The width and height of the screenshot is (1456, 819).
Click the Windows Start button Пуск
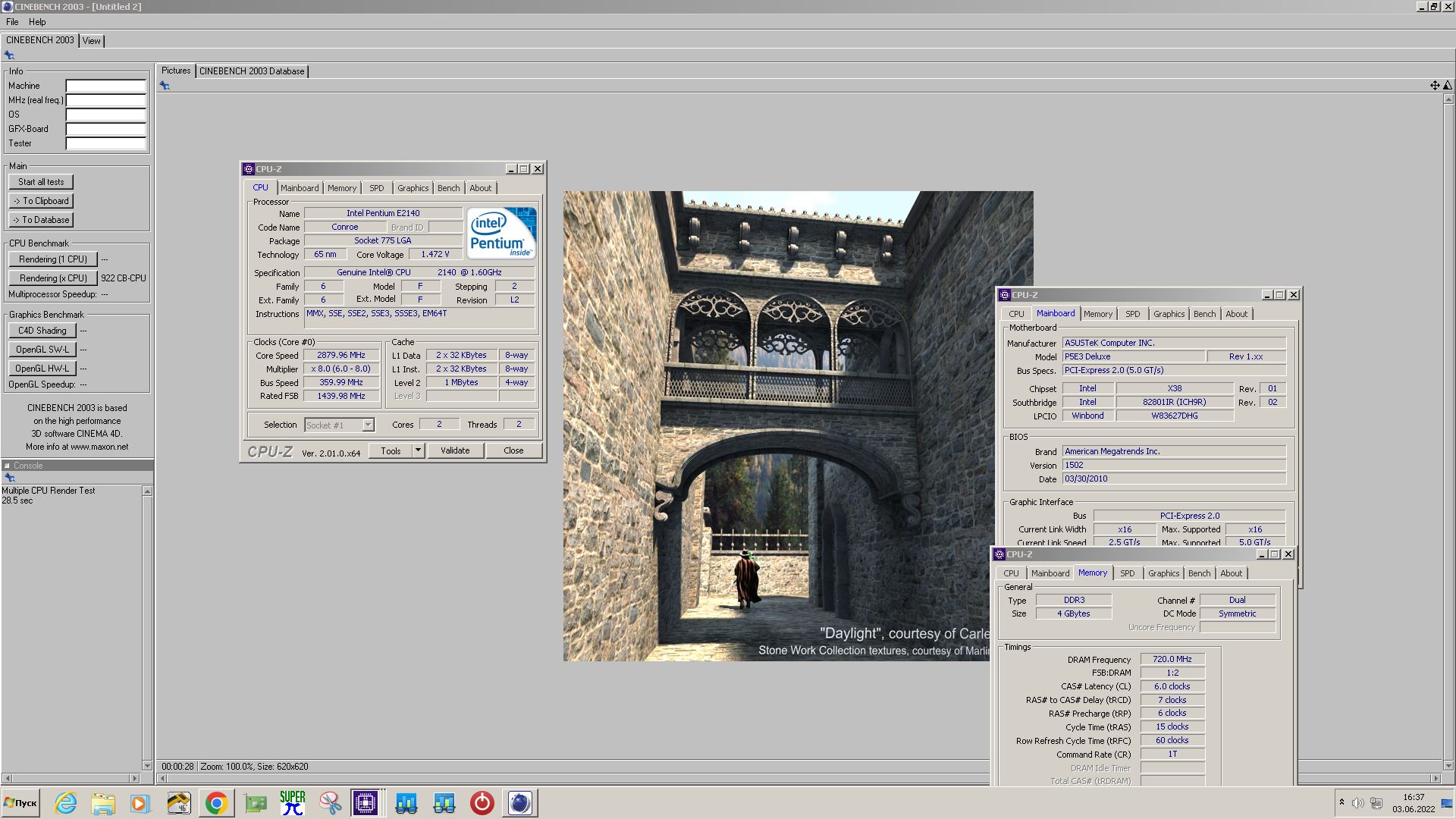(x=20, y=803)
